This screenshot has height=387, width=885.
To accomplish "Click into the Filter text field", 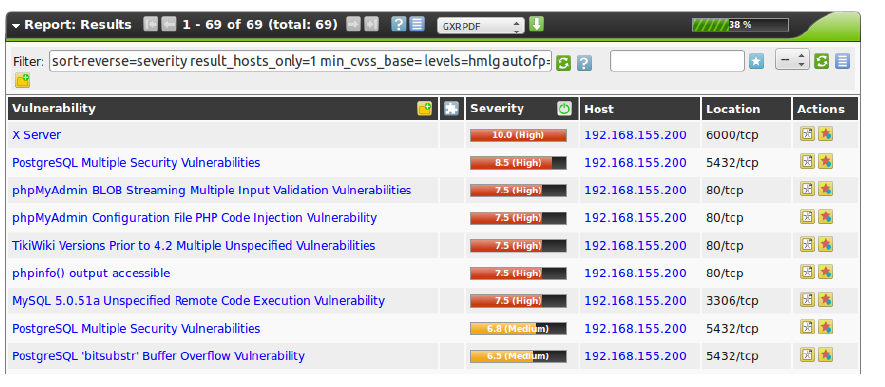I will pyautogui.click(x=300, y=61).
